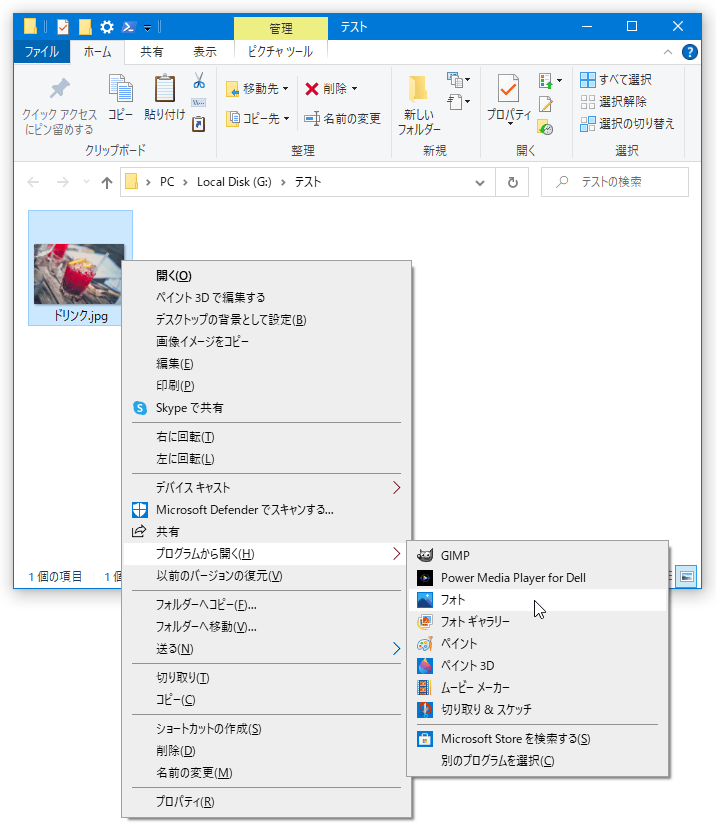Select 右に回転(T)
Screen dimensions: 716x830
click(x=266, y=437)
